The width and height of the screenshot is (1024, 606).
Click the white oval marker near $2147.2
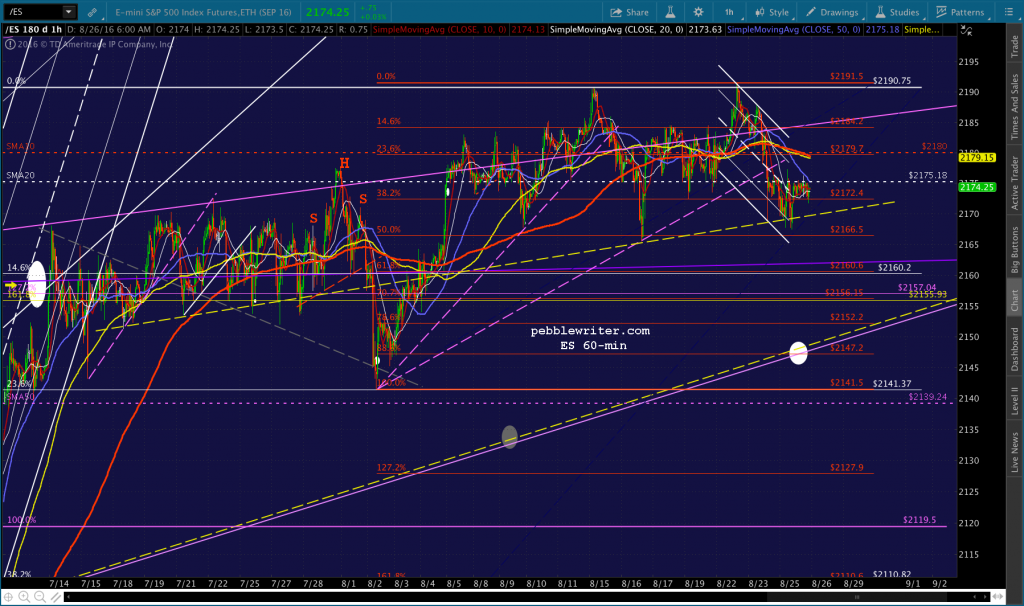click(798, 353)
